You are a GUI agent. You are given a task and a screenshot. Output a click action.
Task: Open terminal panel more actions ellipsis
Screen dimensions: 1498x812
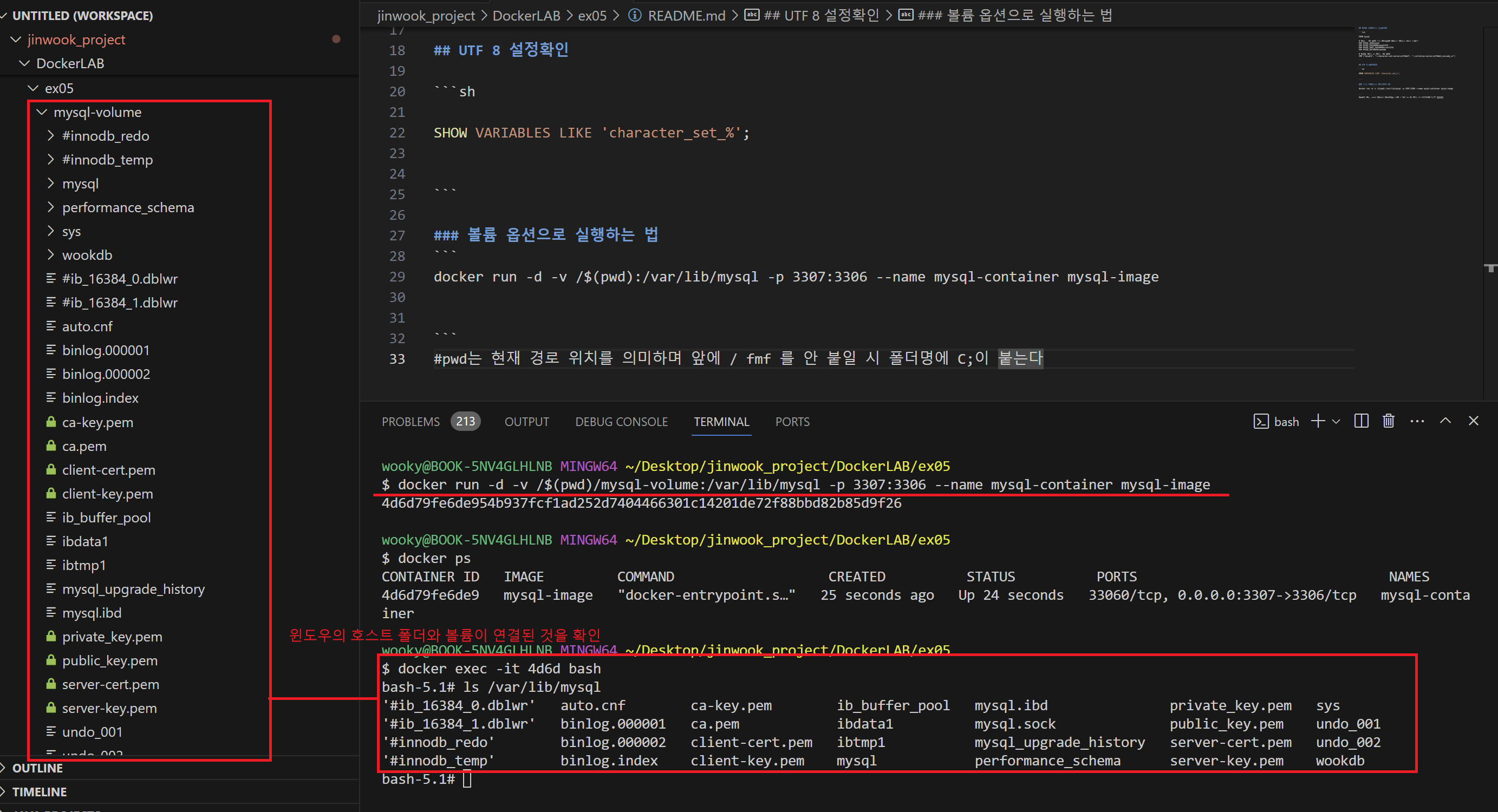click(x=1417, y=421)
